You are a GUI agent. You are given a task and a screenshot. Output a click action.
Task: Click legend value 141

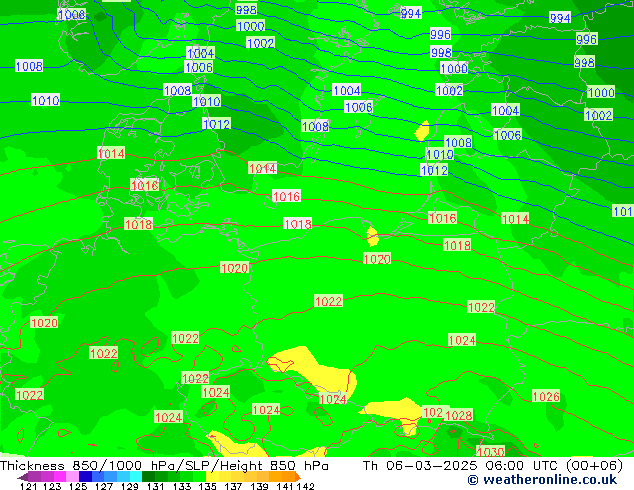[x=285, y=486]
